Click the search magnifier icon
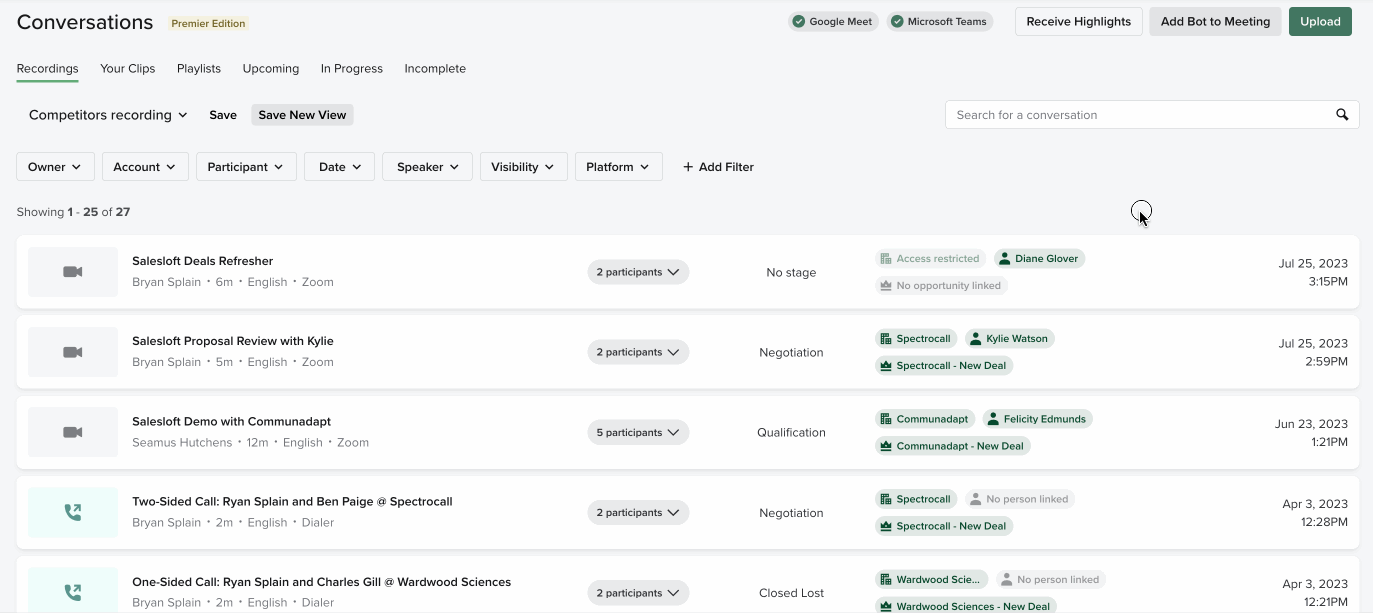The height and width of the screenshot is (613, 1373). (x=1342, y=115)
